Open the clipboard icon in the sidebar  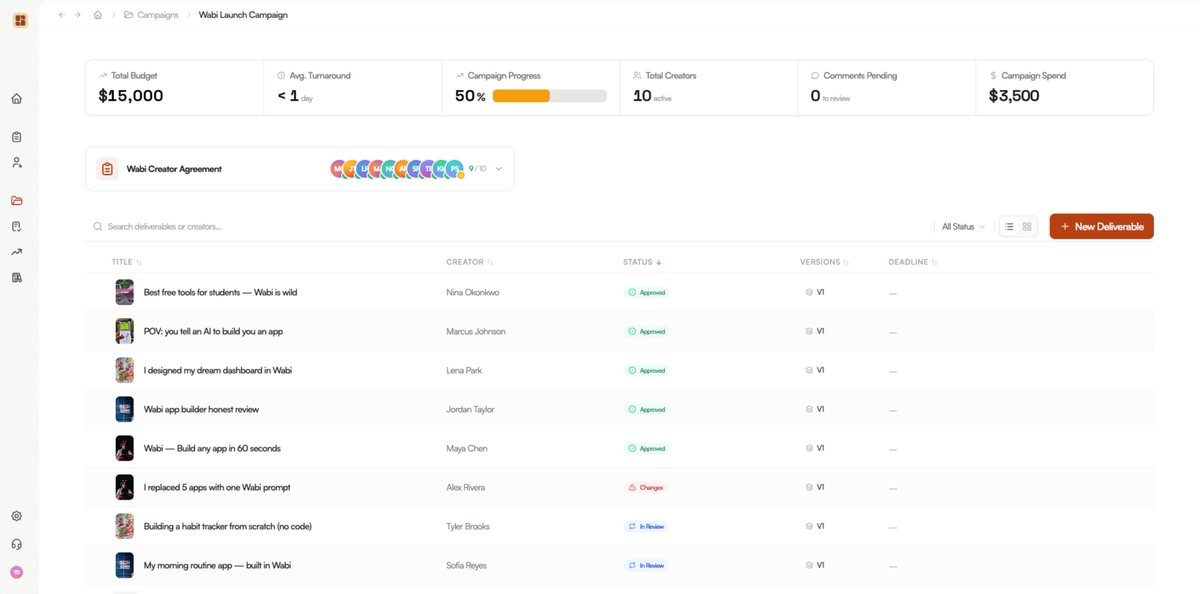coord(17,137)
